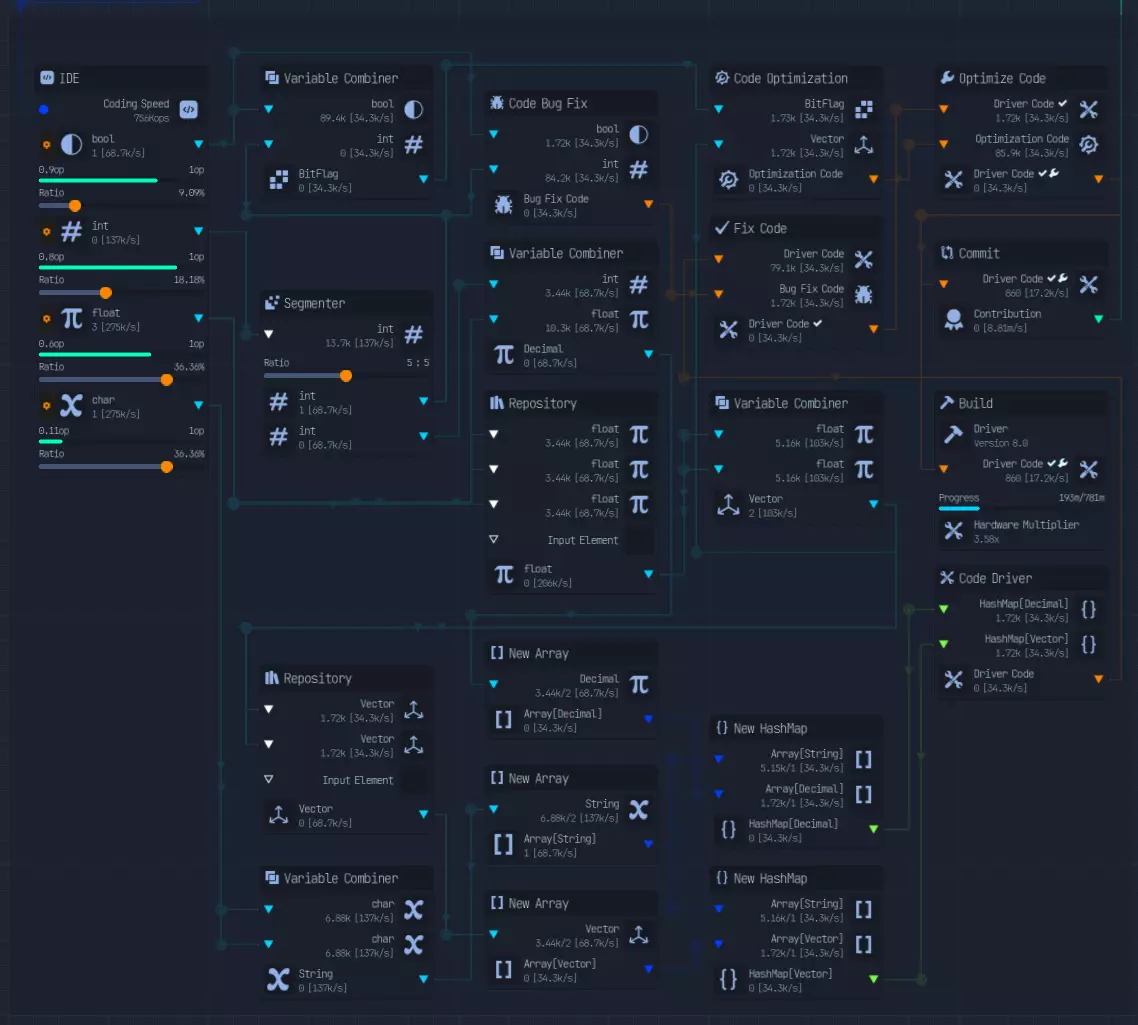The height and width of the screenshot is (1025, 1138).
Task: Click the '756Kops' Coding Speed value
Action: (x=151, y=118)
